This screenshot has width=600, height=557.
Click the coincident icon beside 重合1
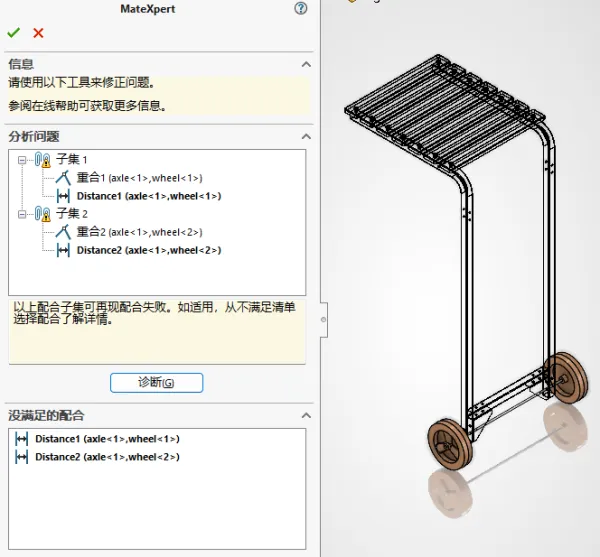coord(63,178)
